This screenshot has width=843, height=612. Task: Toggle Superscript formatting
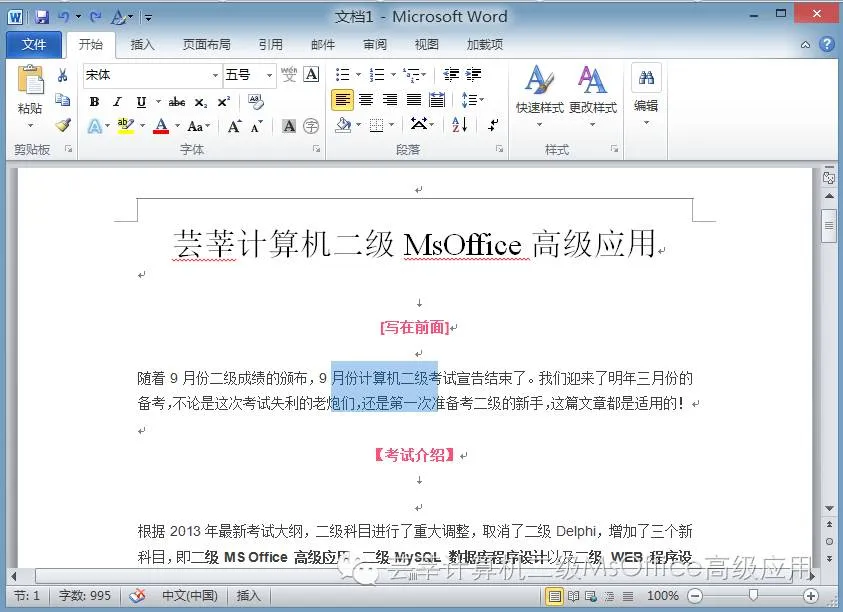click(x=224, y=102)
